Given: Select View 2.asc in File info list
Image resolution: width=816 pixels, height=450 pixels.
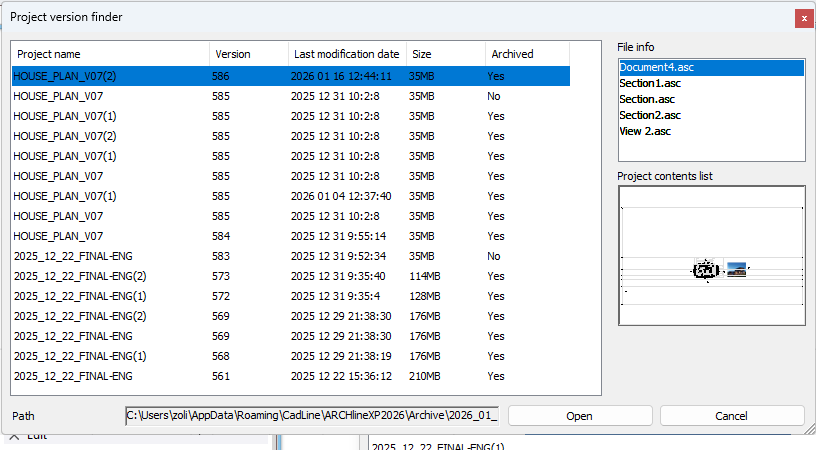Looking at the screenshot, I should 645,132.
